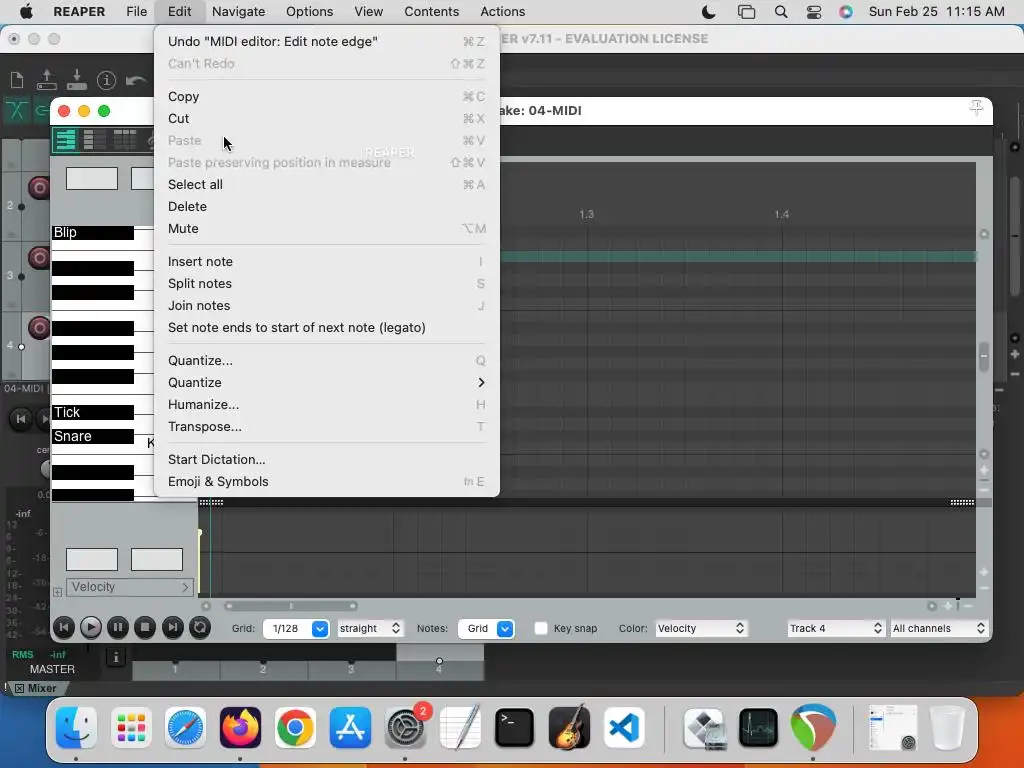
Task: Click the Save project icon with down arrow
Action: 76,80
